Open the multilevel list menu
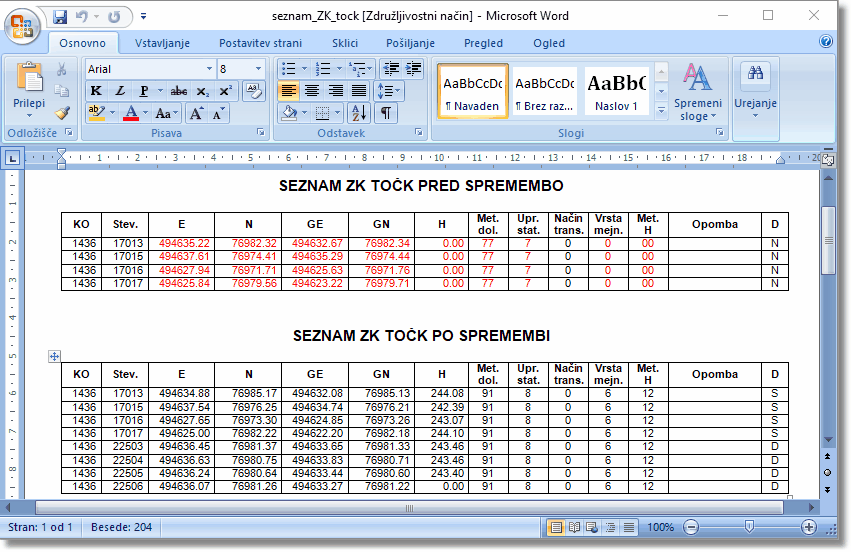The image size is (851, 552). [360, 69]
